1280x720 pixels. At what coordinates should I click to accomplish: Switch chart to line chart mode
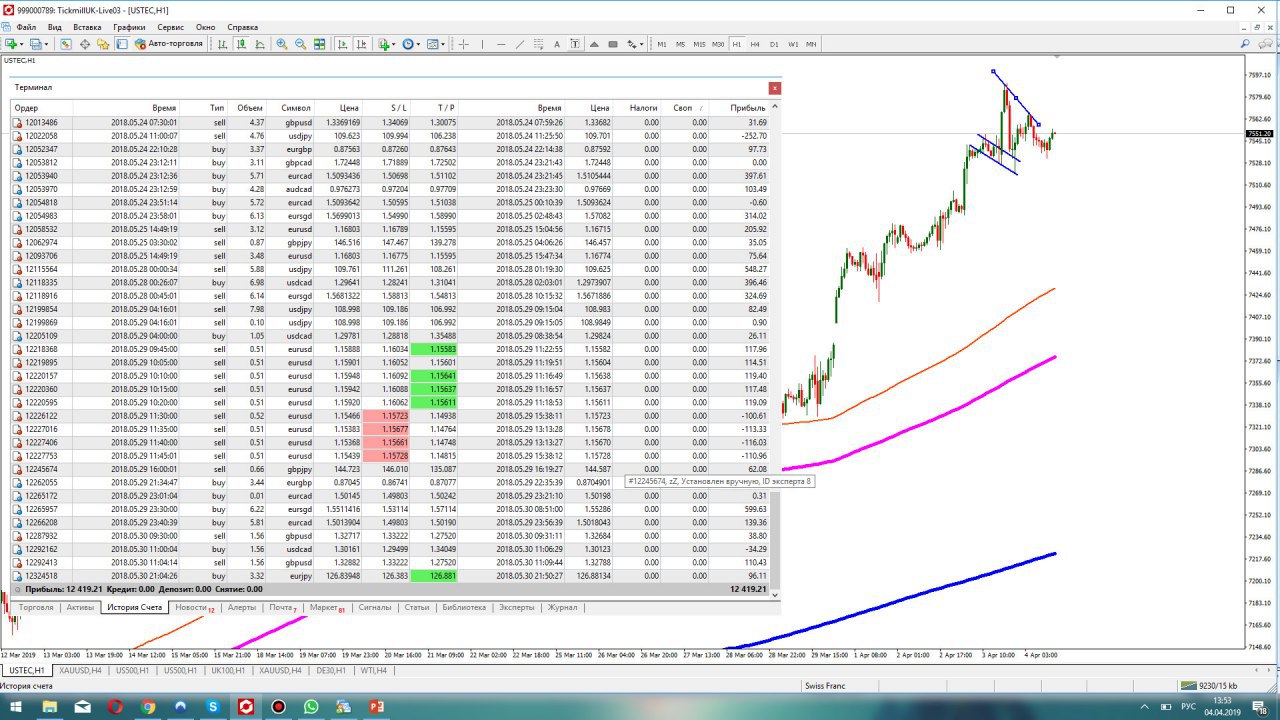pos(260,44)
